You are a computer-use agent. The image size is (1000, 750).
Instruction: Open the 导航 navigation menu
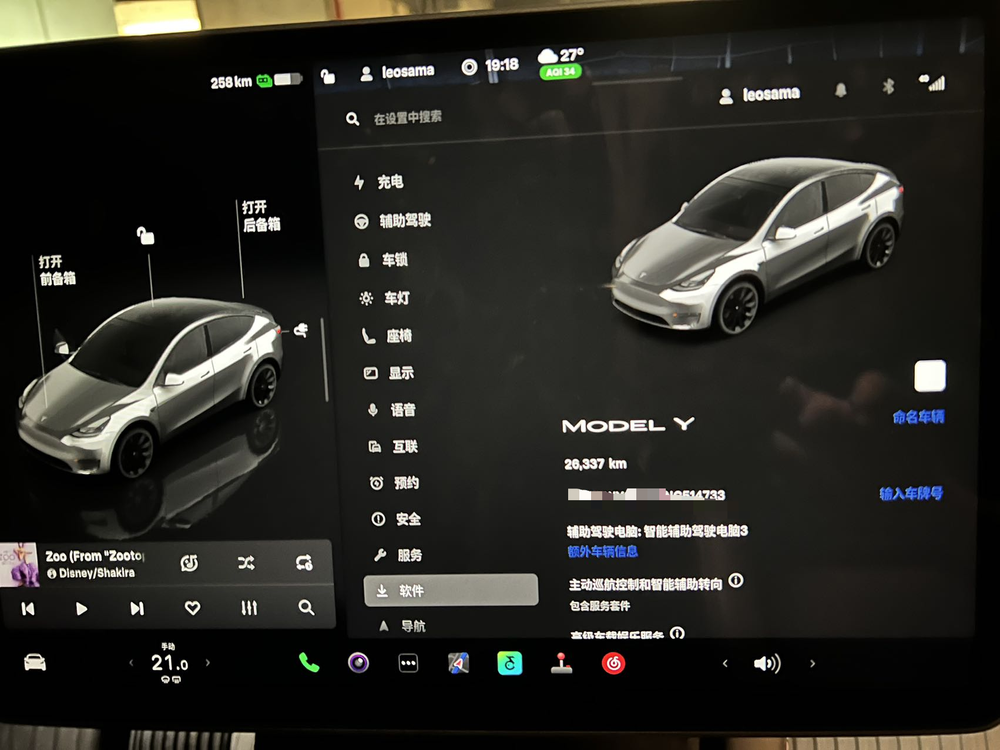click(402, 626)
